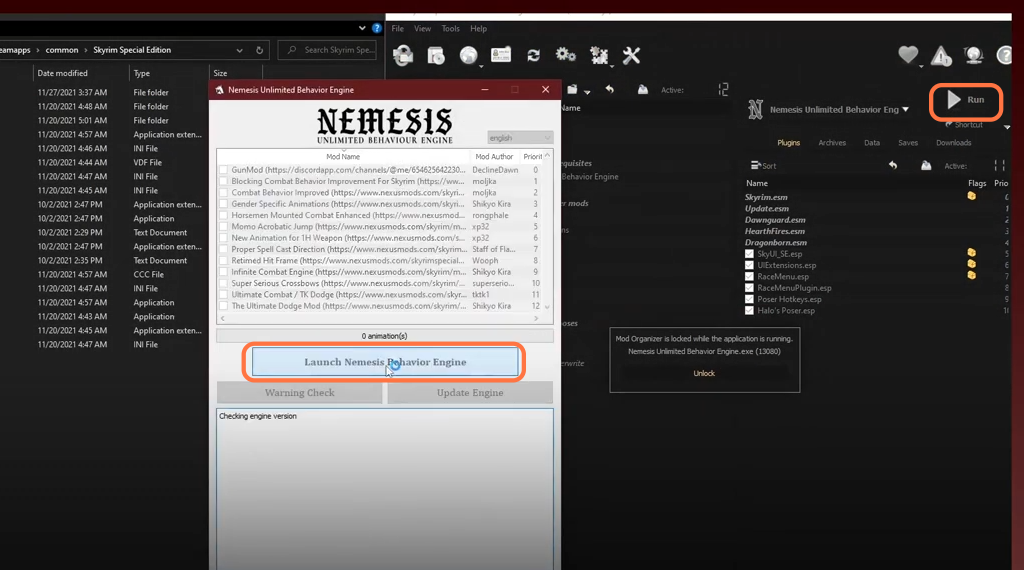Enable Infinite Combat Engine checkbox
Viewport: 1024px width, 570px height.
click(x=223, y=272)
